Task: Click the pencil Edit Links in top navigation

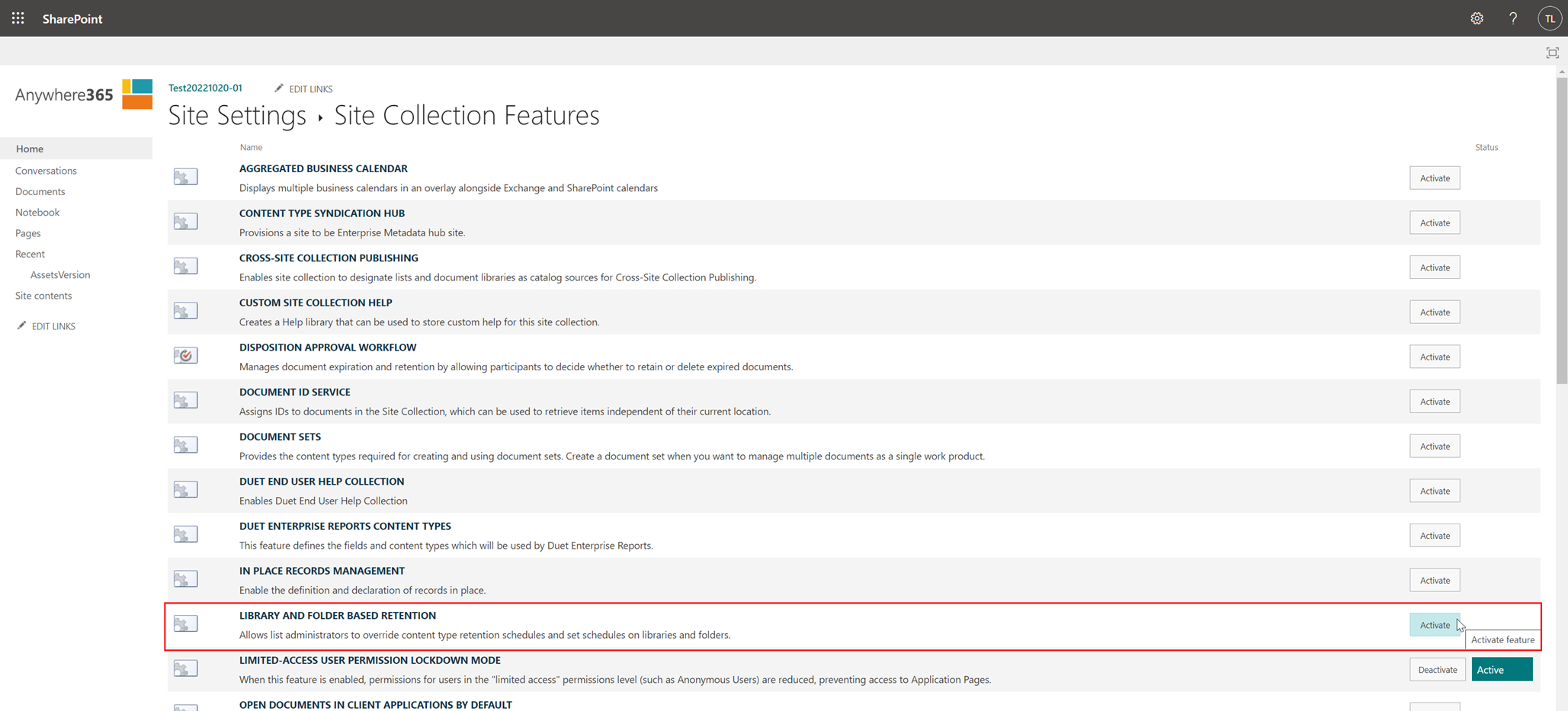Action: [303, 89]
